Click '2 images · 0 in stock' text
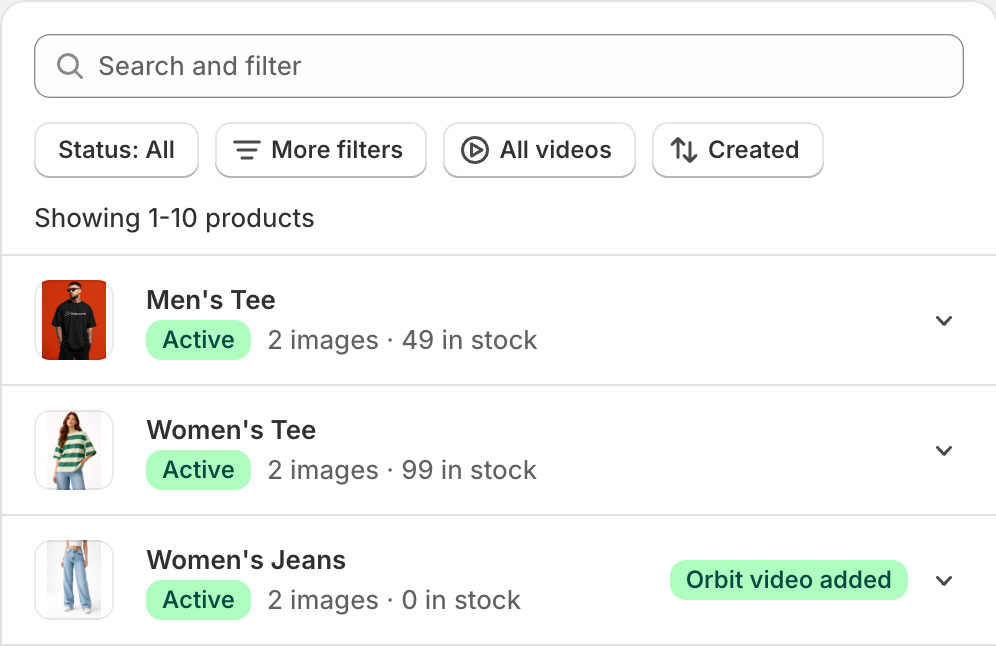This screenshot has width=996, height=646. (x=394, y=600)
